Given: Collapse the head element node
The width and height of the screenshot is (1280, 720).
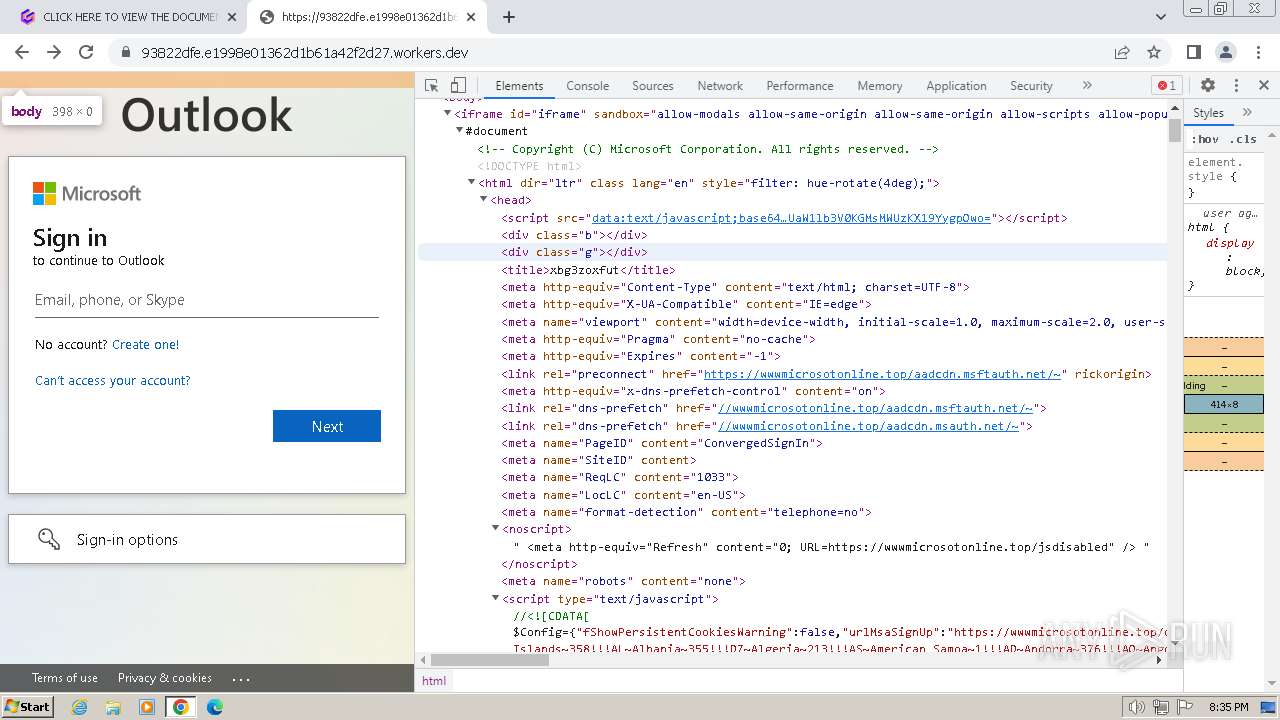Looking at the screenshot, I should [483, 200].
